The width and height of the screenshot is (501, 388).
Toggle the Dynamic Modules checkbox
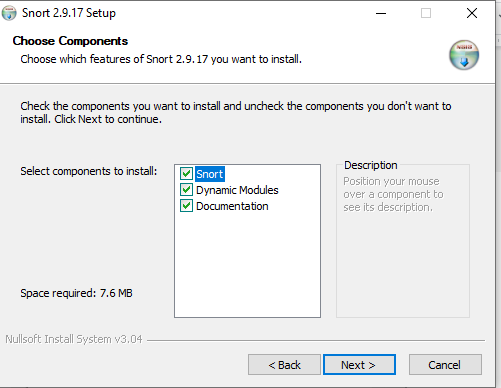coord(186,190)
